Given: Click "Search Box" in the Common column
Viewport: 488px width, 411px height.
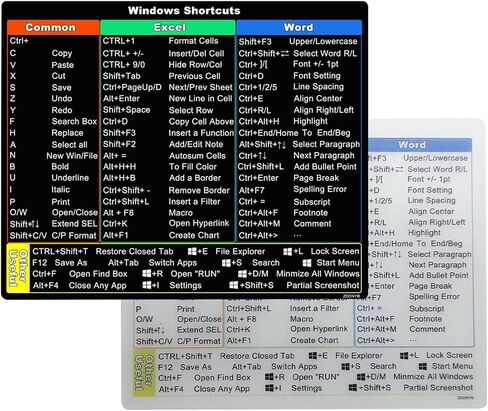Looking at the screenshot, I should coord(74,121).
